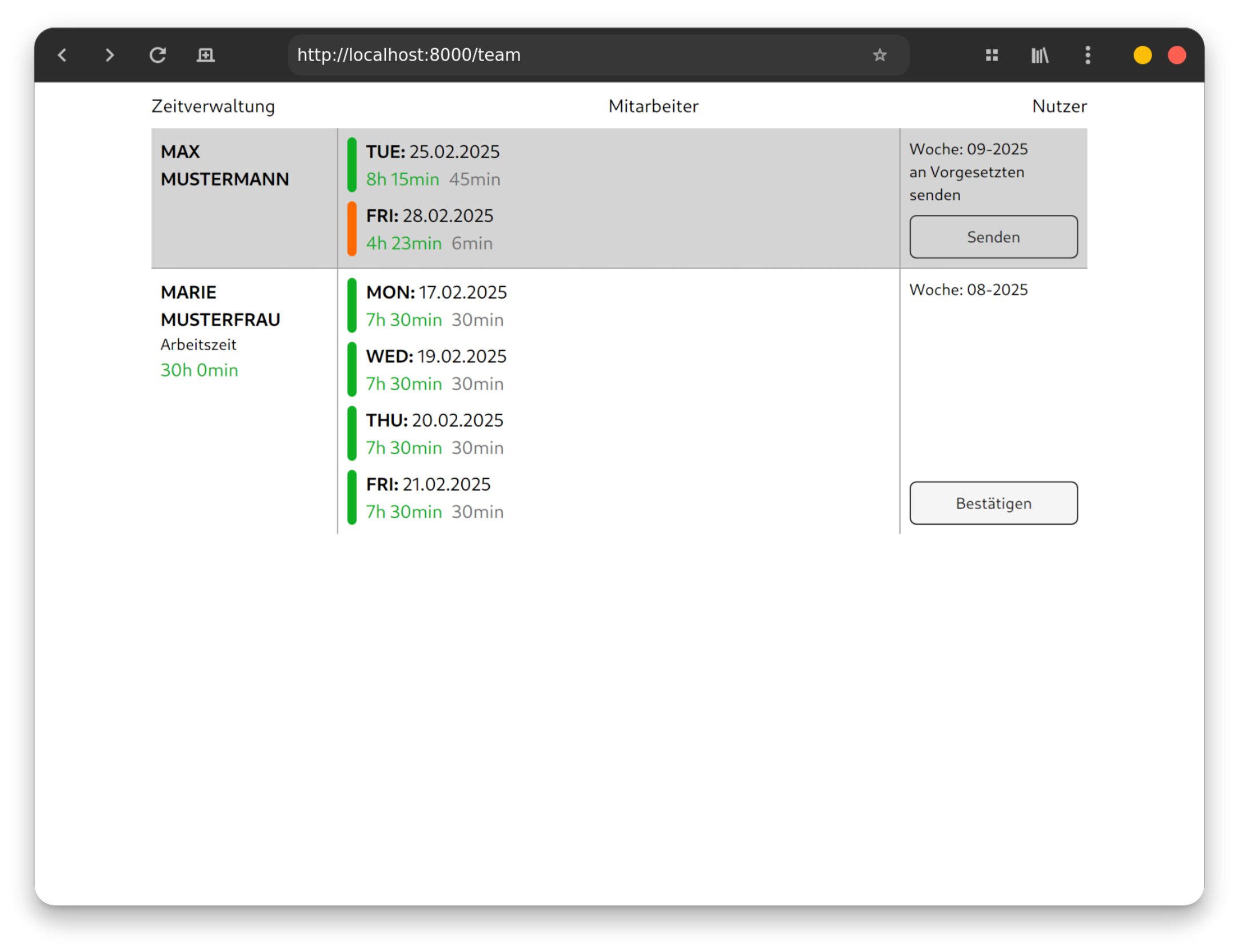Select the WED 19.02.2025 entry

click(x=436, y=357)
